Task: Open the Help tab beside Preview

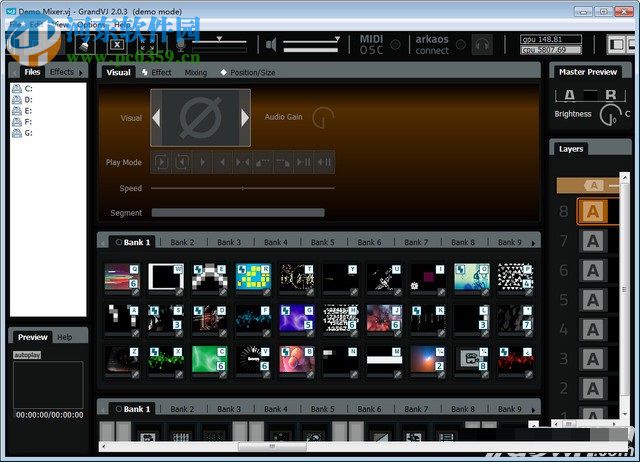Action: pyautogui.click(x=64, y=337)
